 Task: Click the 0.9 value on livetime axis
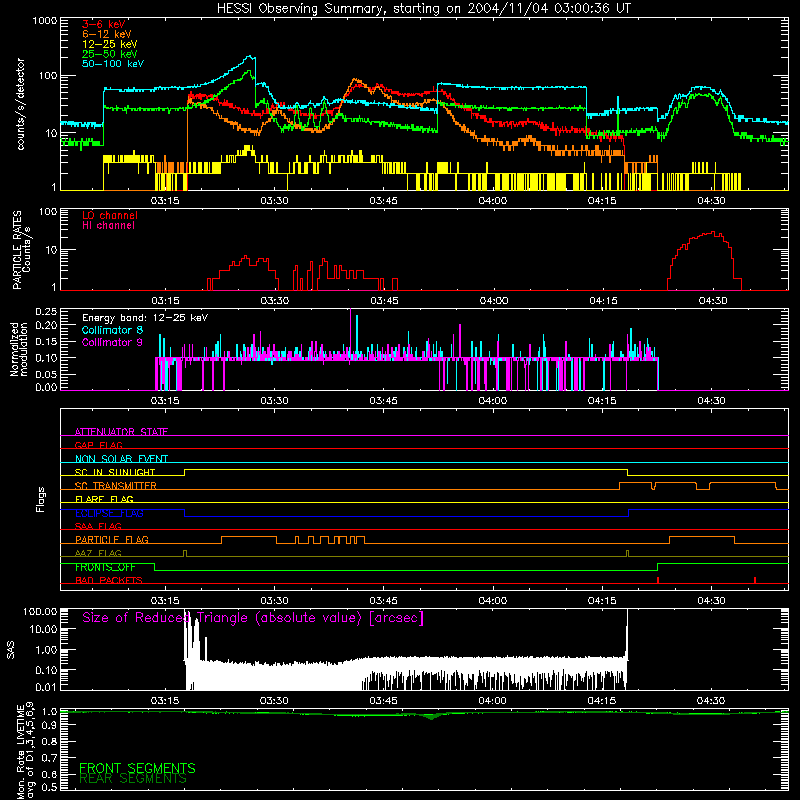[x=49, y=725]
